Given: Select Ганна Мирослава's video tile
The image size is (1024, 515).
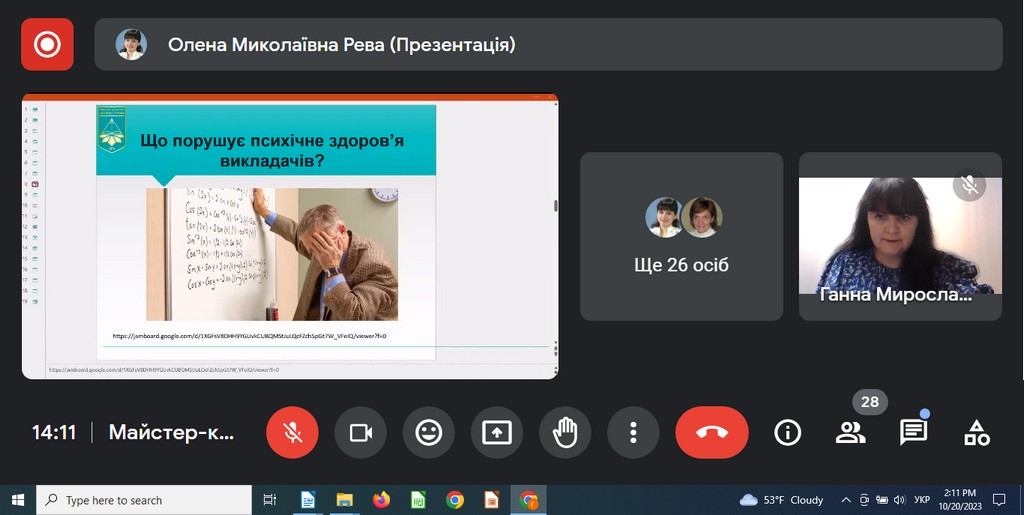Looking at the screenshot, I should click(900, 236).
